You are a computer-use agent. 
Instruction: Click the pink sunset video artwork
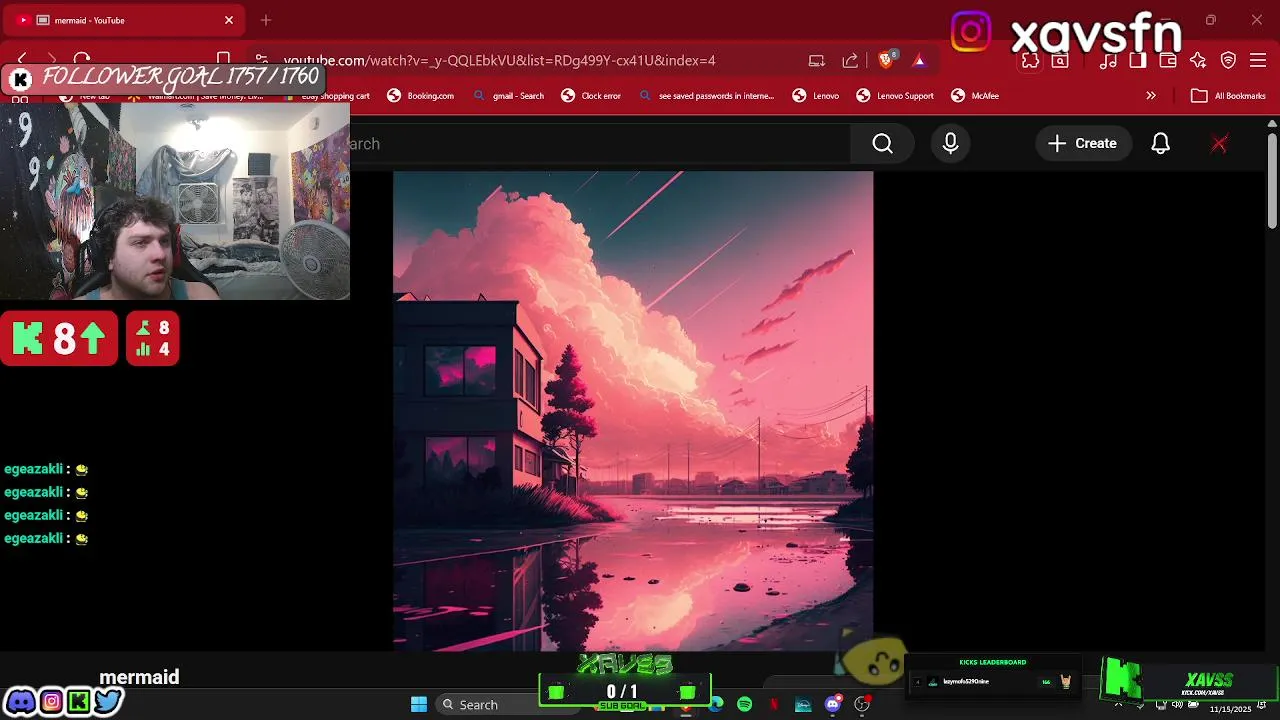633,411
